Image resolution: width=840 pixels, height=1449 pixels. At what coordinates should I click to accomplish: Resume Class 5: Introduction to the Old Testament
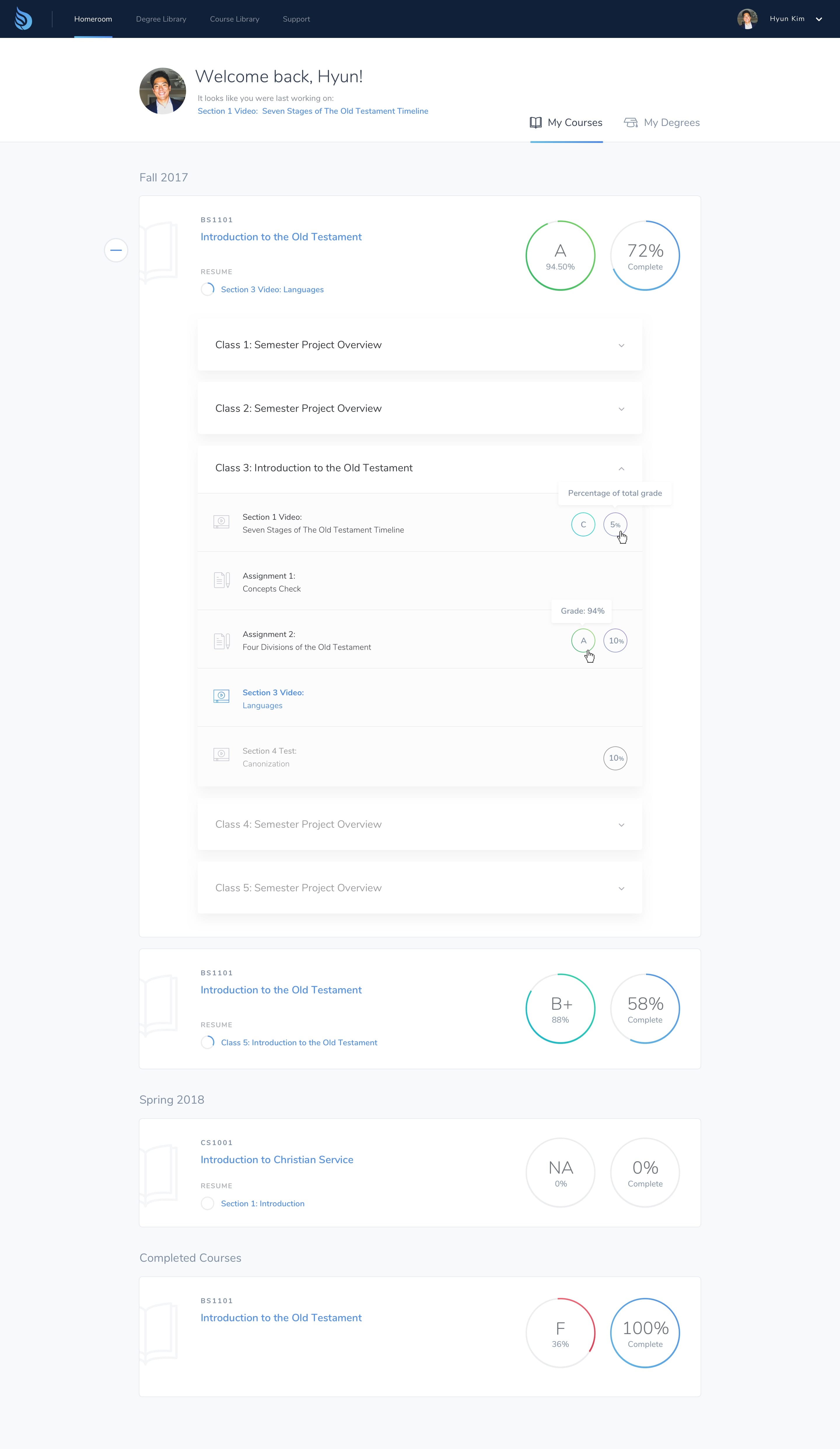(x=299, y=1042)
